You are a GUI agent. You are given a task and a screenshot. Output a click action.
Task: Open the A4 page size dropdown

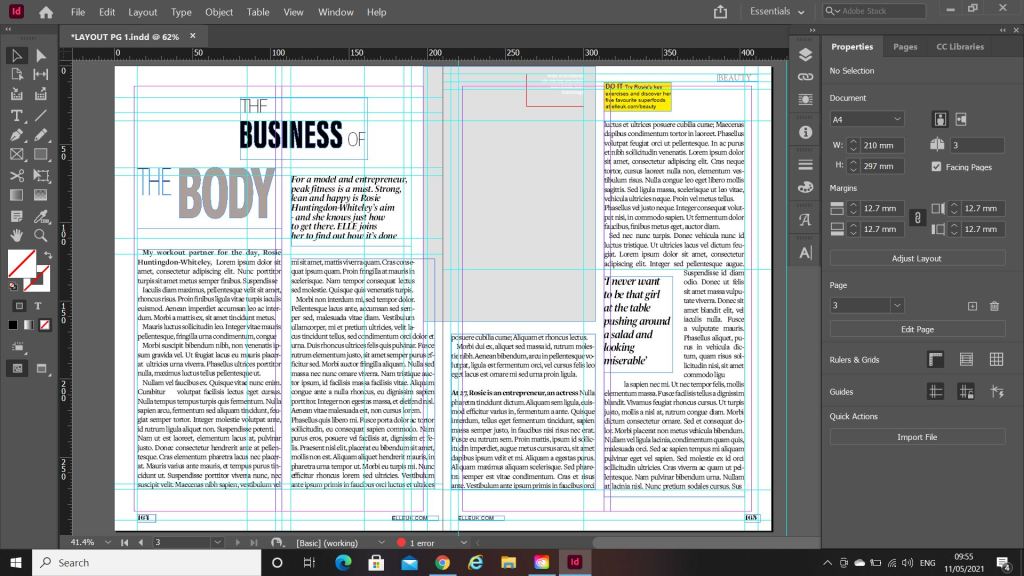pyautogui.click(x=866, y=119)
